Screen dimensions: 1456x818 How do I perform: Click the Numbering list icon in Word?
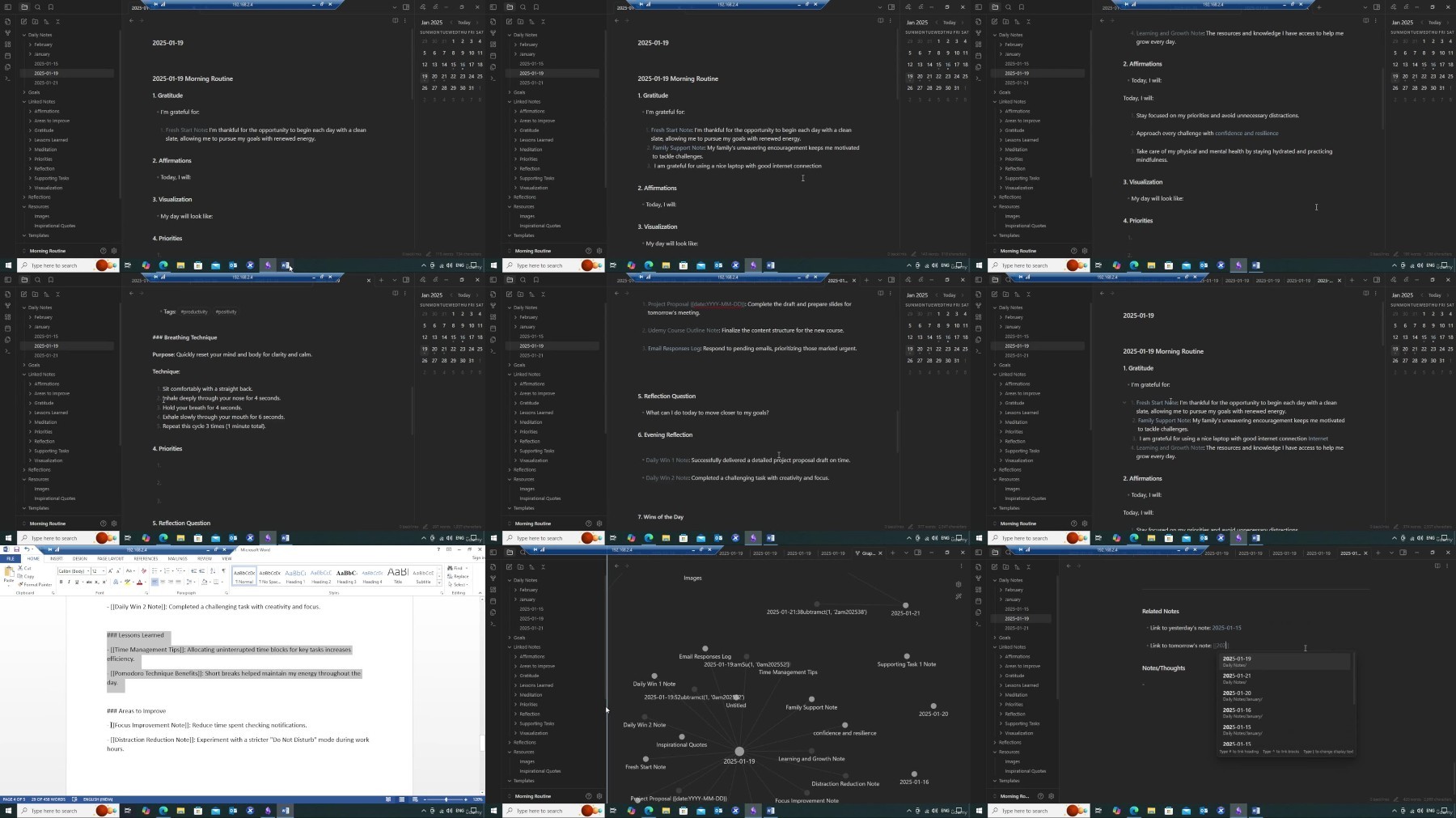click(x=167, y=570)
